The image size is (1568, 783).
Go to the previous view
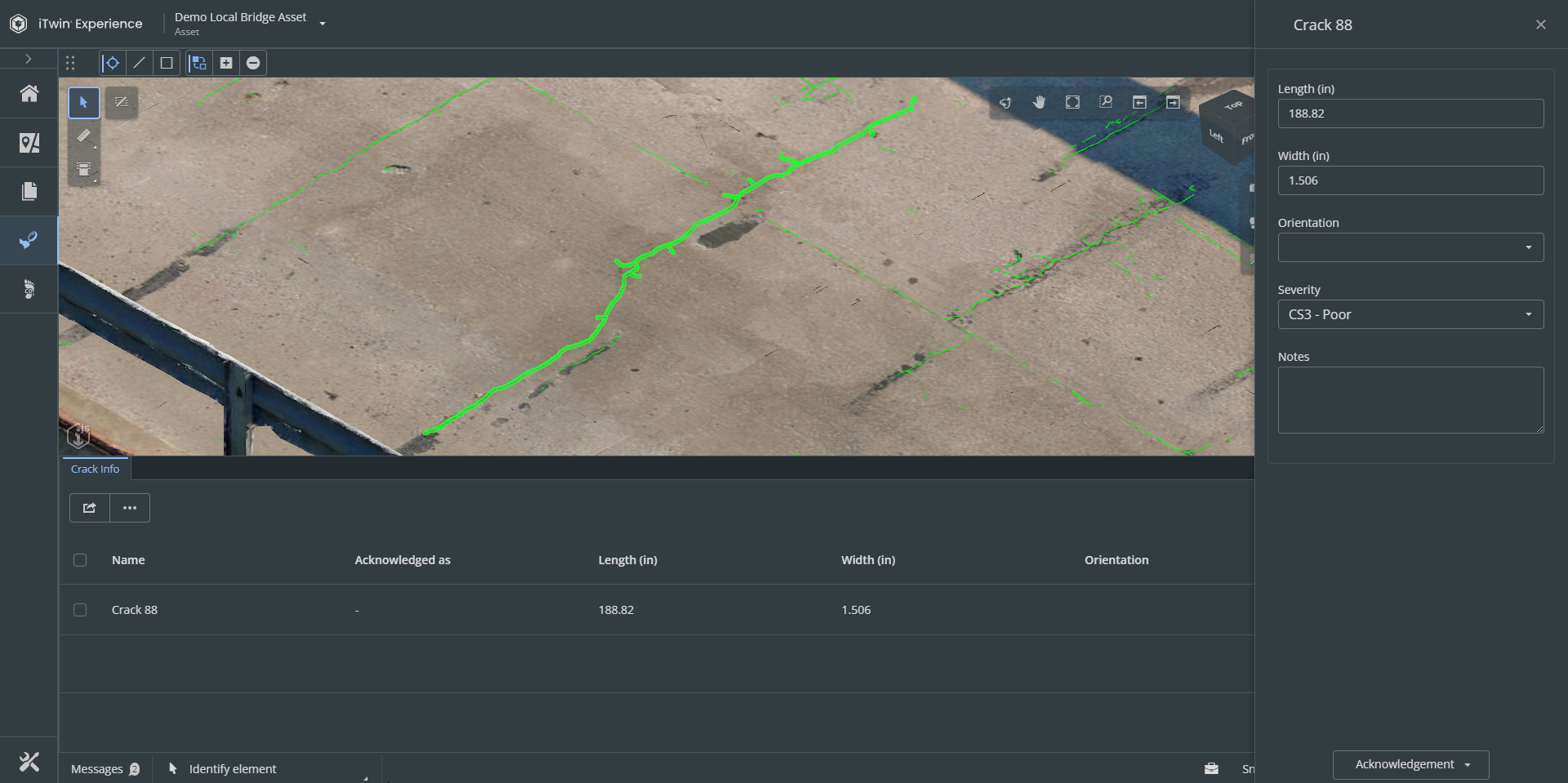coord(1139,102)
